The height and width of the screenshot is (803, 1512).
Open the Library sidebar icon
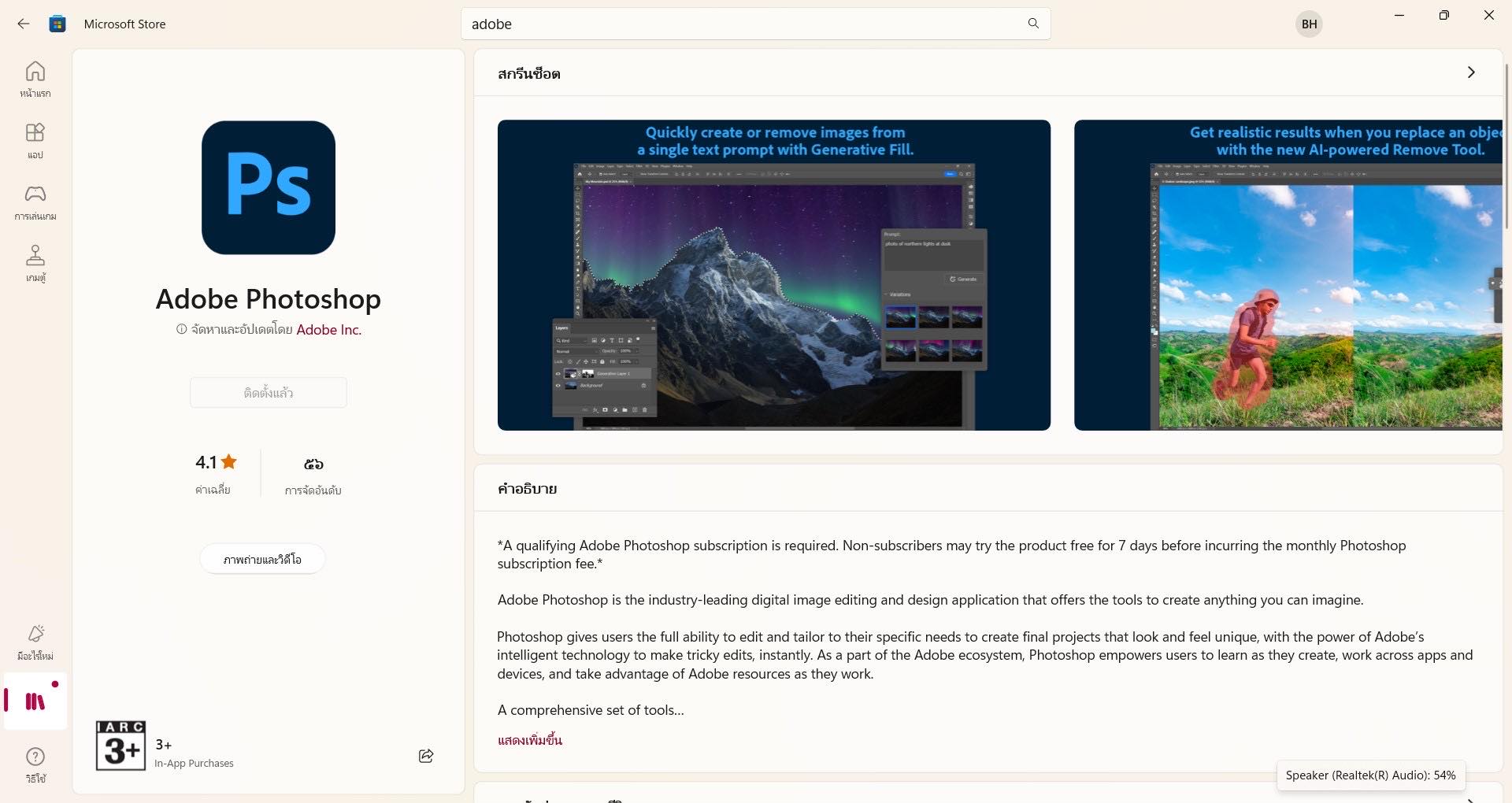coord(35,701)
